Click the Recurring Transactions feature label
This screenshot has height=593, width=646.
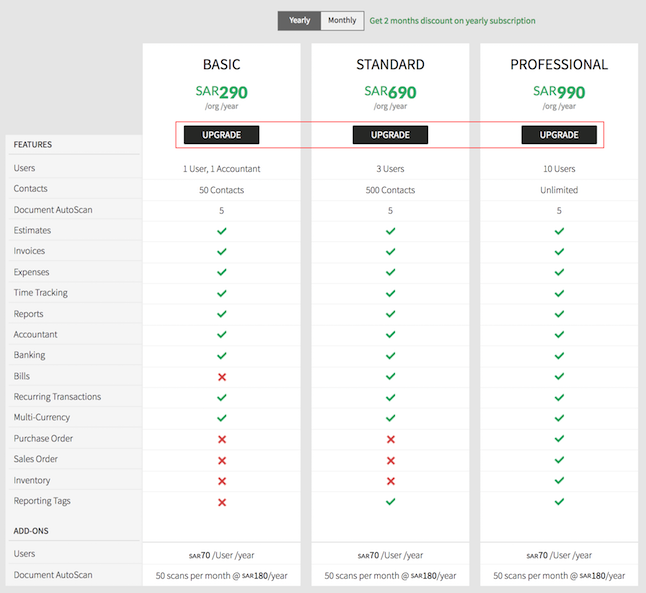click(57, 396)
